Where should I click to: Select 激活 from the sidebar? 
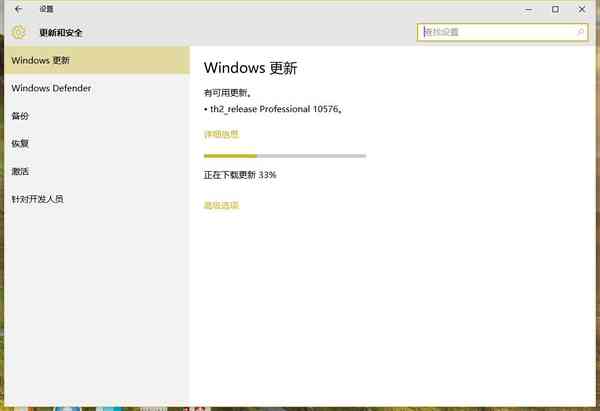20,171
